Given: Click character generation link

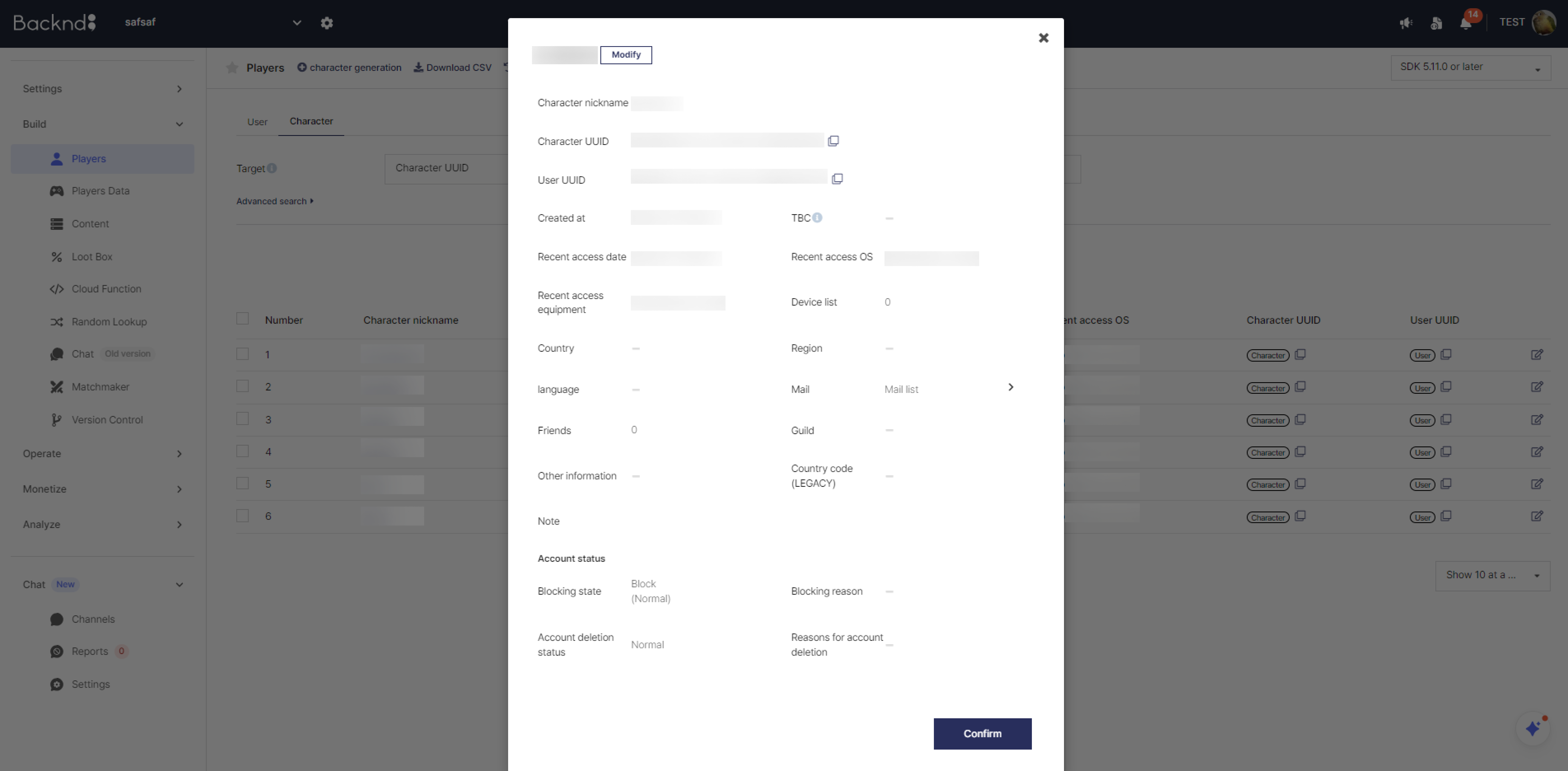Looking at the screenshot, I should [x=349, y=68].
